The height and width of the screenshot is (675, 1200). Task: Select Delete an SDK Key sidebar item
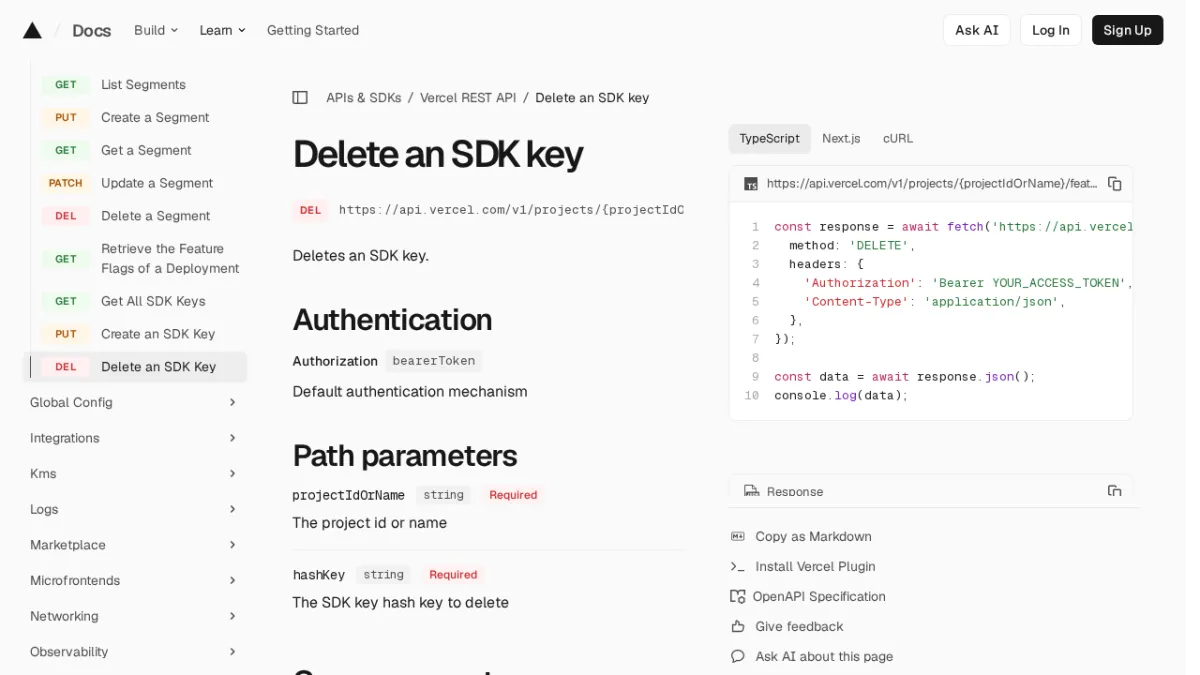135,367
